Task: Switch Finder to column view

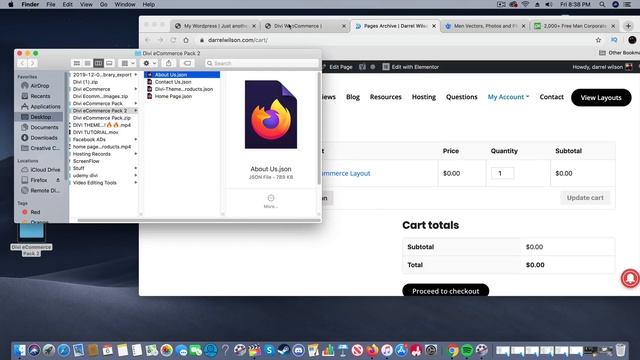Action: (x=98, y=63)
